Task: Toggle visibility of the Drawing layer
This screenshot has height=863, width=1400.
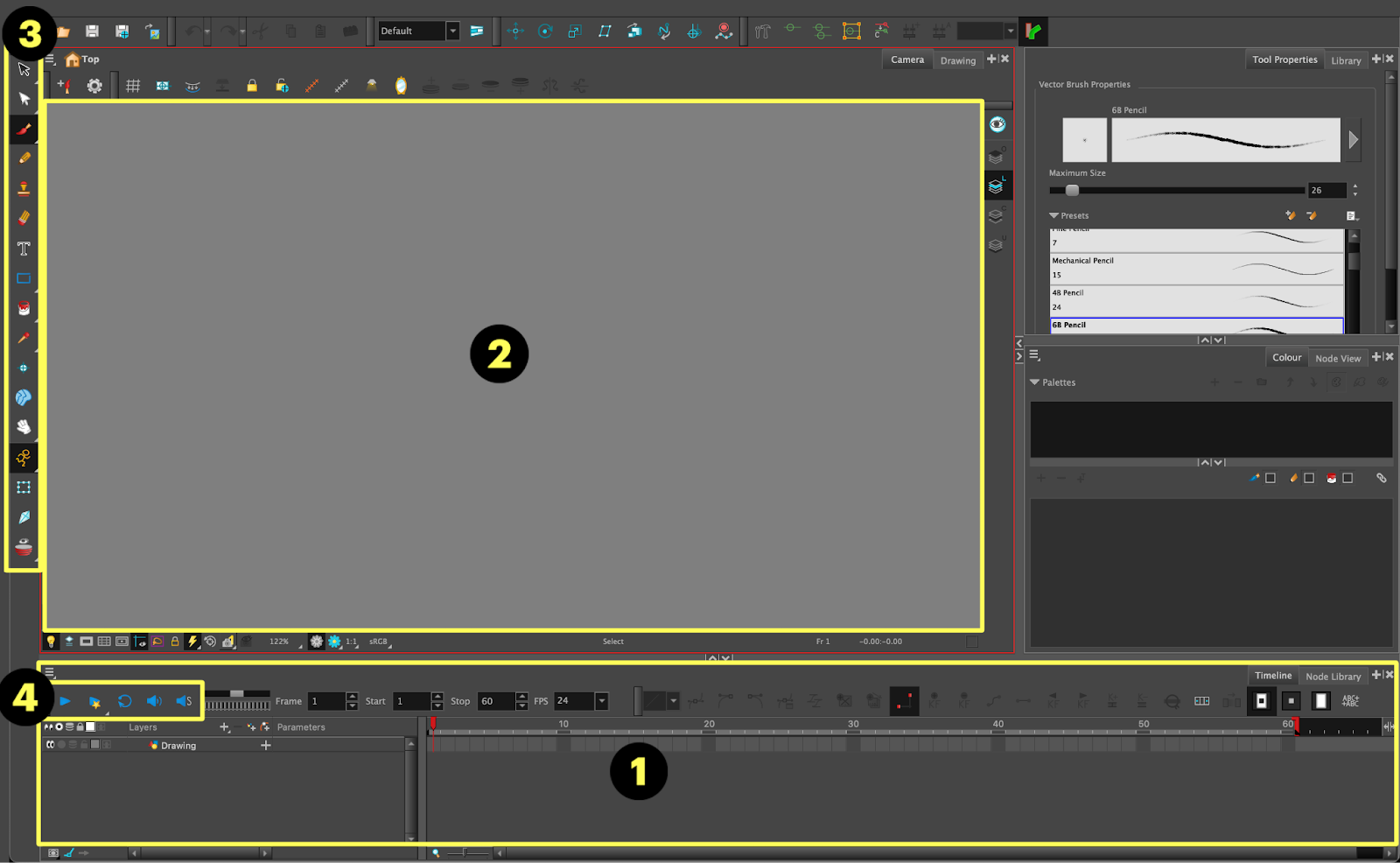Action: click(51, 745)
